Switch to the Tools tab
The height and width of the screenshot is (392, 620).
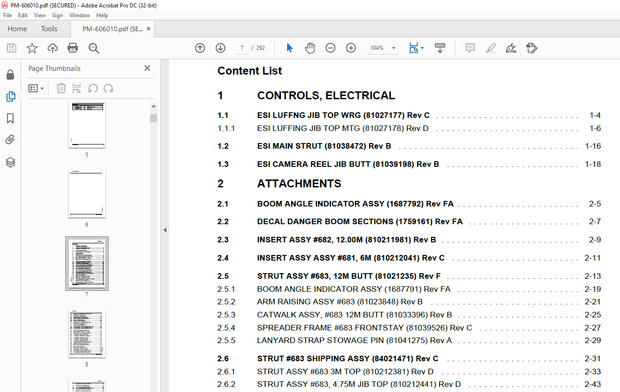pos(49,29)
